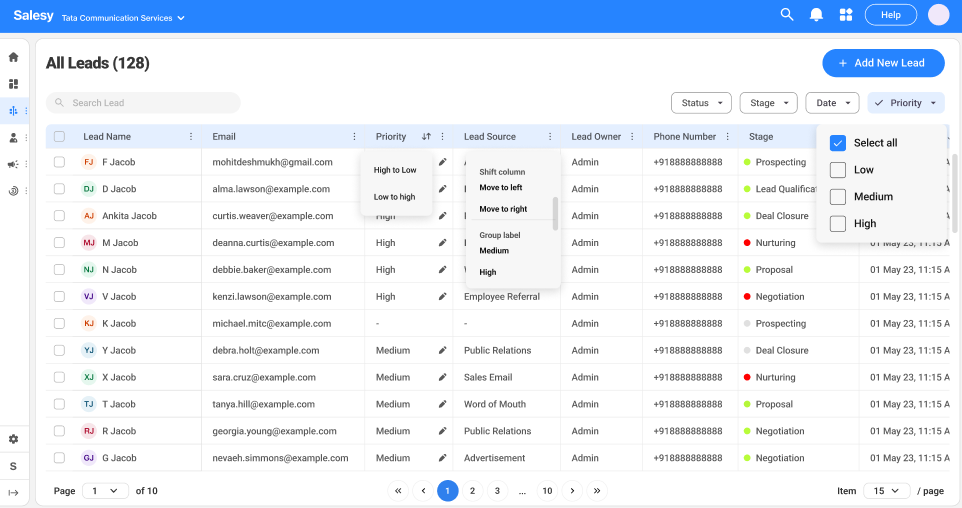
Task: Open Lead Source column options menu
Action: [550, 137]
